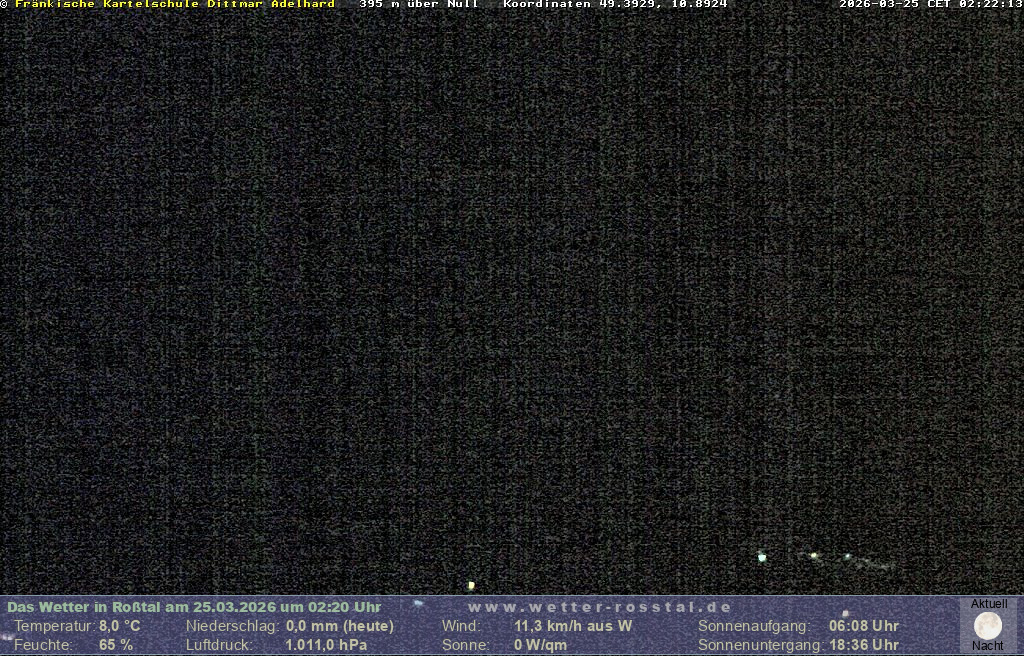Click the Niederschlag value 0,0 mm (heute)
1024x656 pixels.
(x=340, y=626)
